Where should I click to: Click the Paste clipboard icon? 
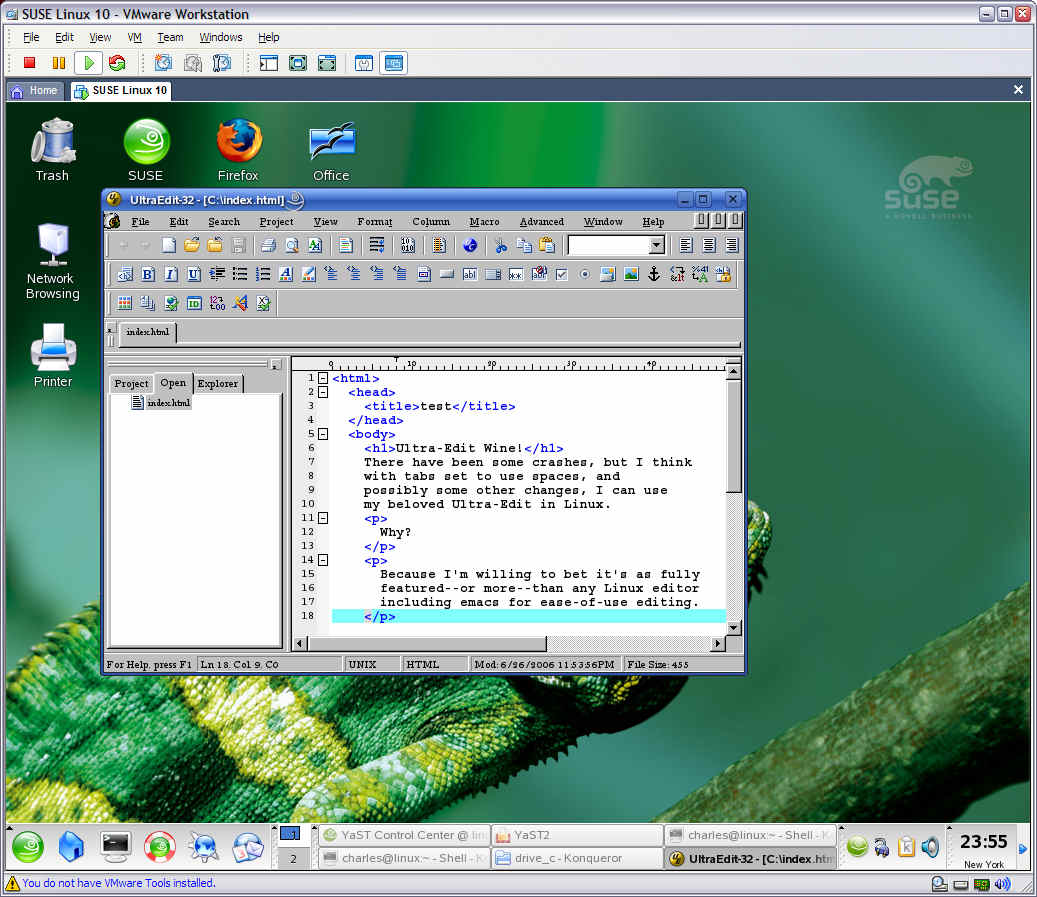click(x=547, y=245)
